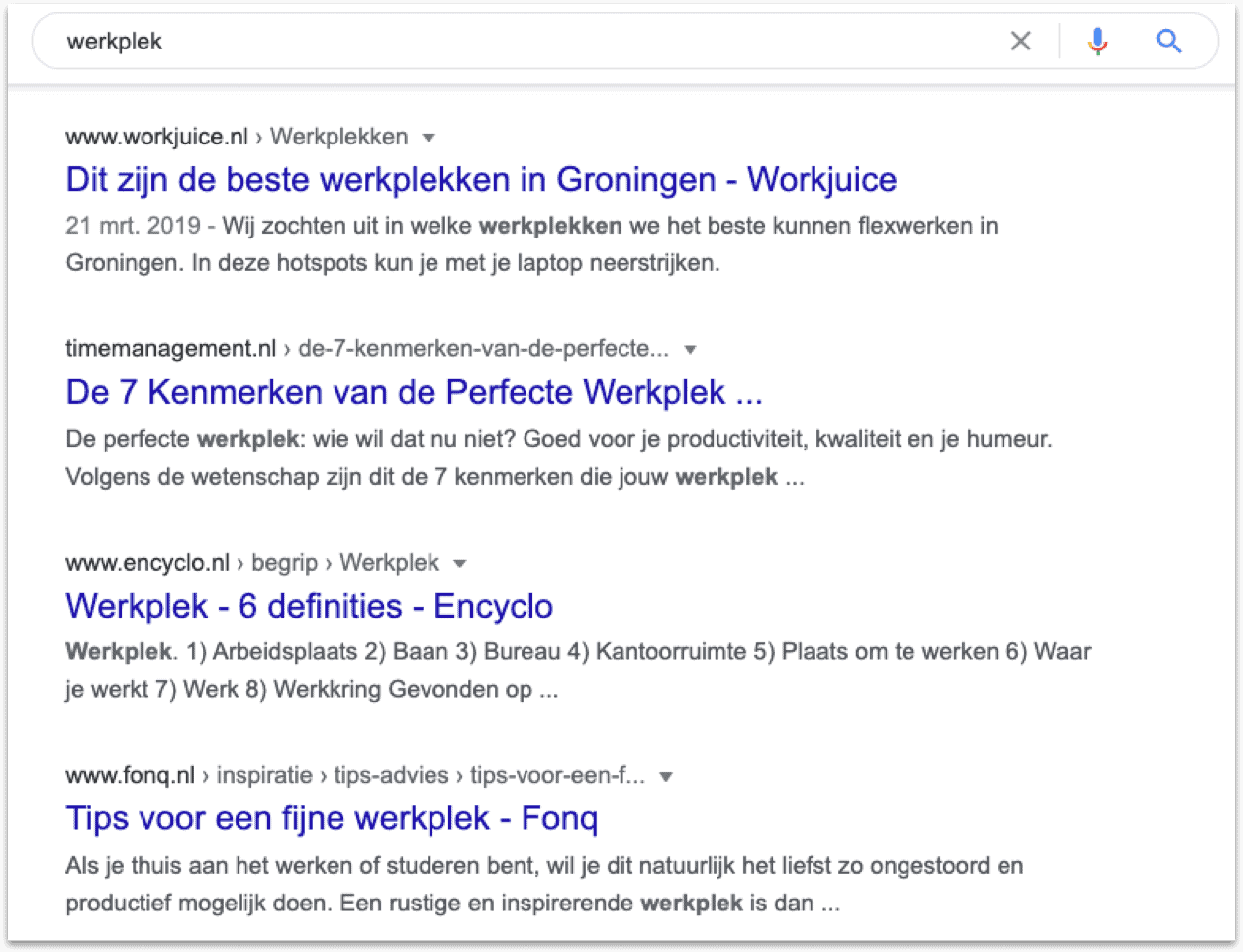This screenshot has width=1243, height=952.
Task: Submit the search with the magnifier icon
Action: pos(1169,41)
